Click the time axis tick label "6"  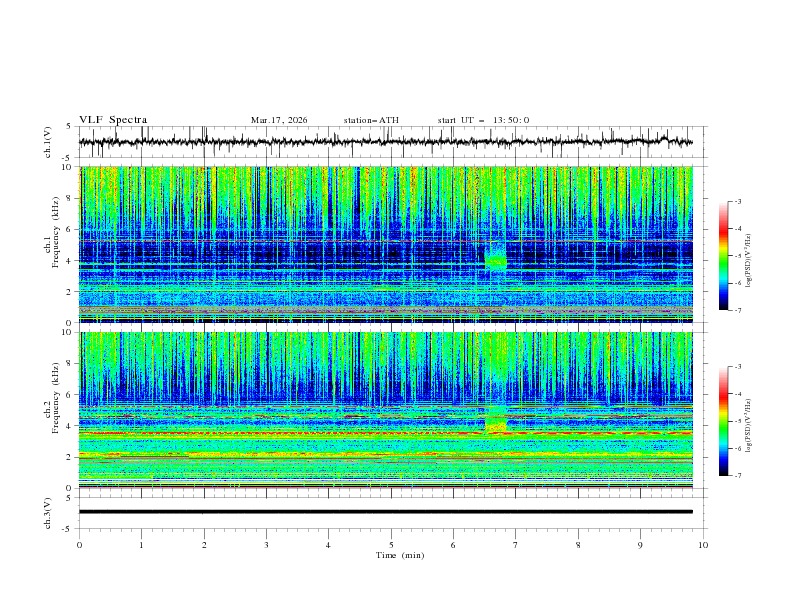[x=453, y=545]
